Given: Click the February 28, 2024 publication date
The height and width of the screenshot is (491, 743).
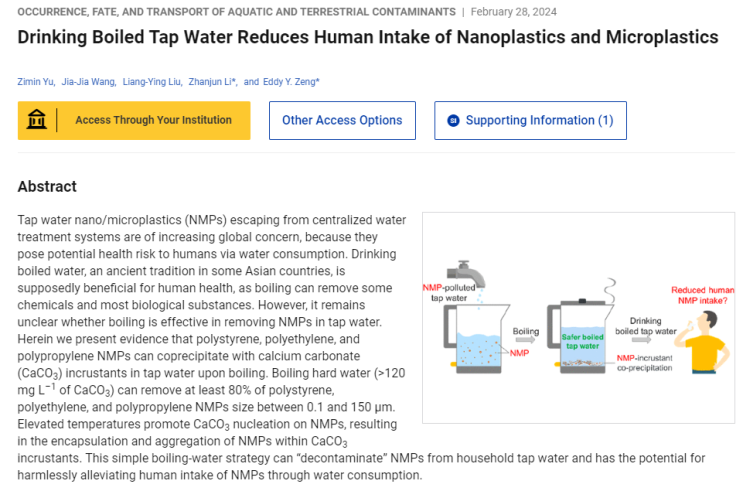Looking at the screenshot, I should point(514,11).
